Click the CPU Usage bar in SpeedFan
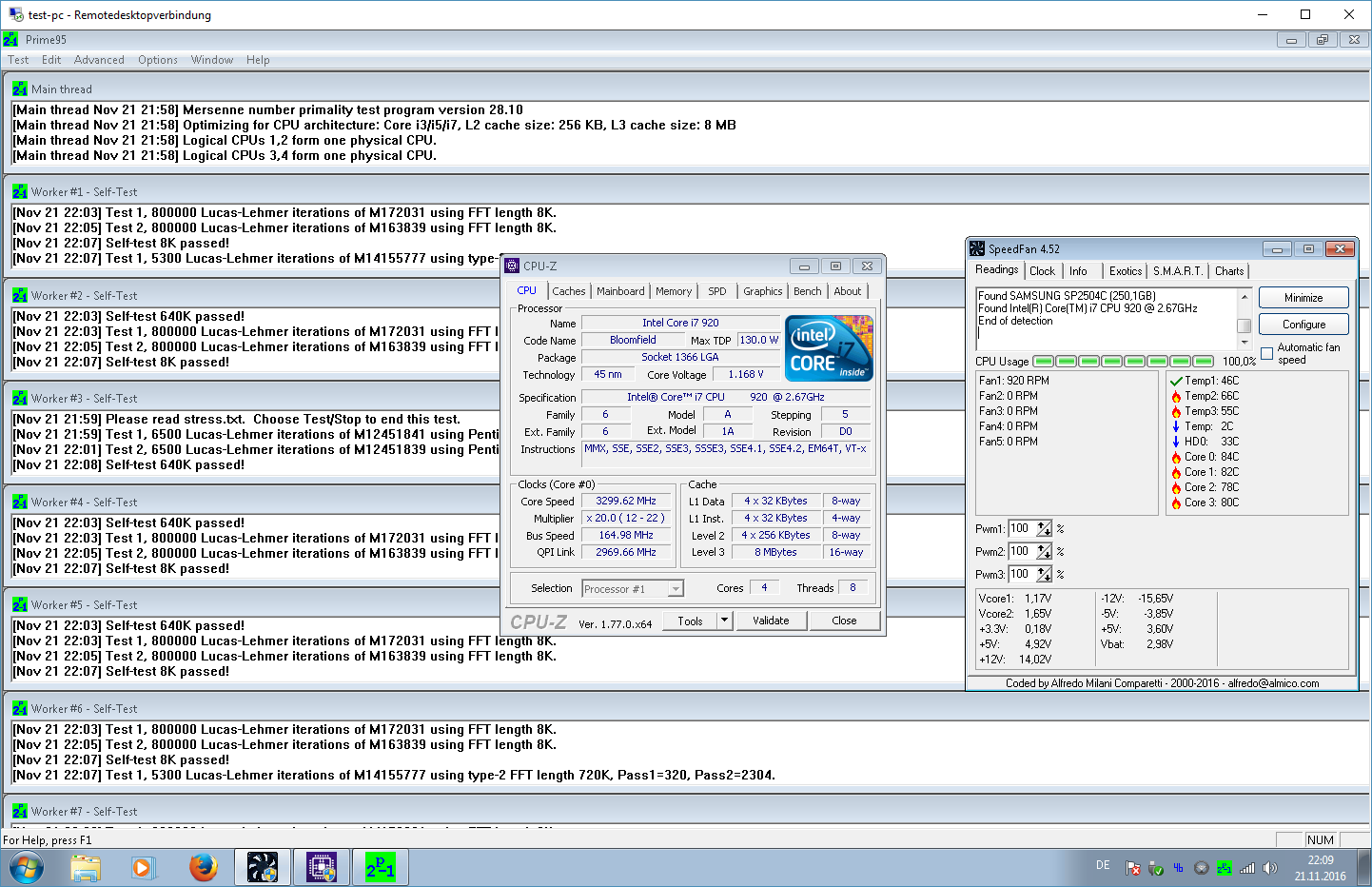The height and width of the screenshot is (887, 1372). point(1123,362)
